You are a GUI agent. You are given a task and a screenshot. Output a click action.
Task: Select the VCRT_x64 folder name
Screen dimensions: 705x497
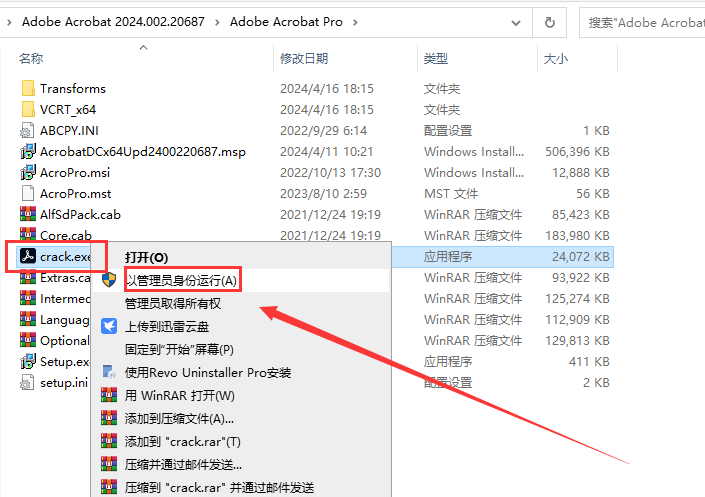68,110
